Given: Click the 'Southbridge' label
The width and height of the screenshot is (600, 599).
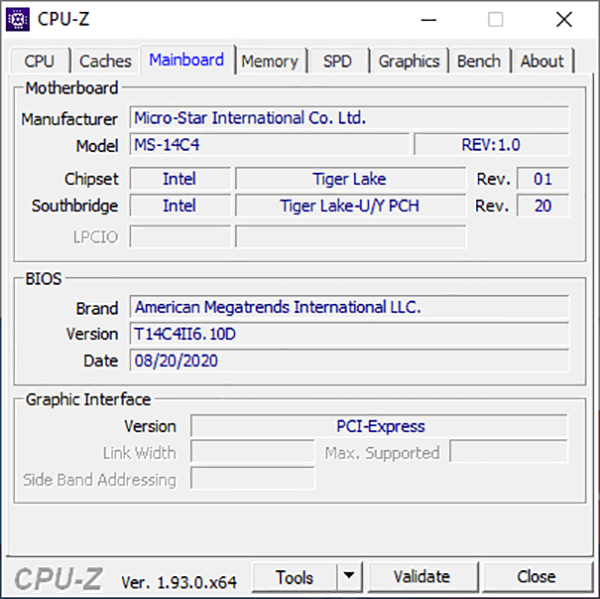Looking at the screenshot, I should click(75, 206).
